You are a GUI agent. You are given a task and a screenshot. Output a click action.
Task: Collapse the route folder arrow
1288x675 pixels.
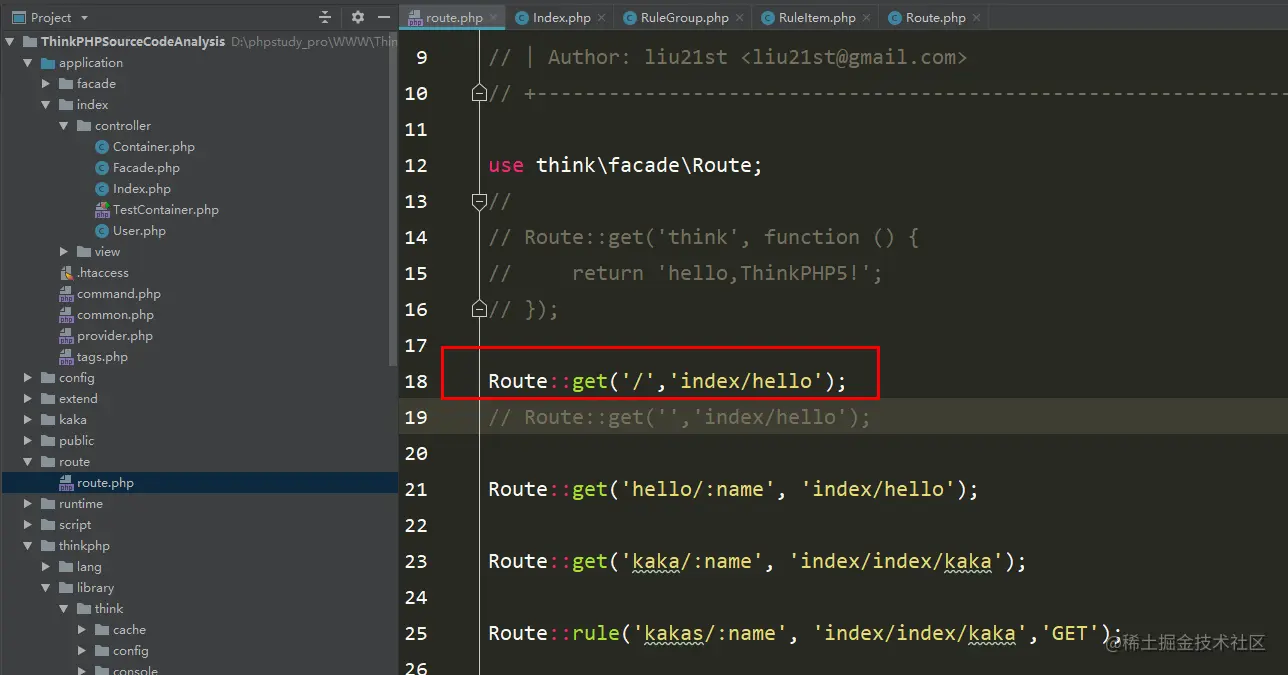[x=28, y=462]
